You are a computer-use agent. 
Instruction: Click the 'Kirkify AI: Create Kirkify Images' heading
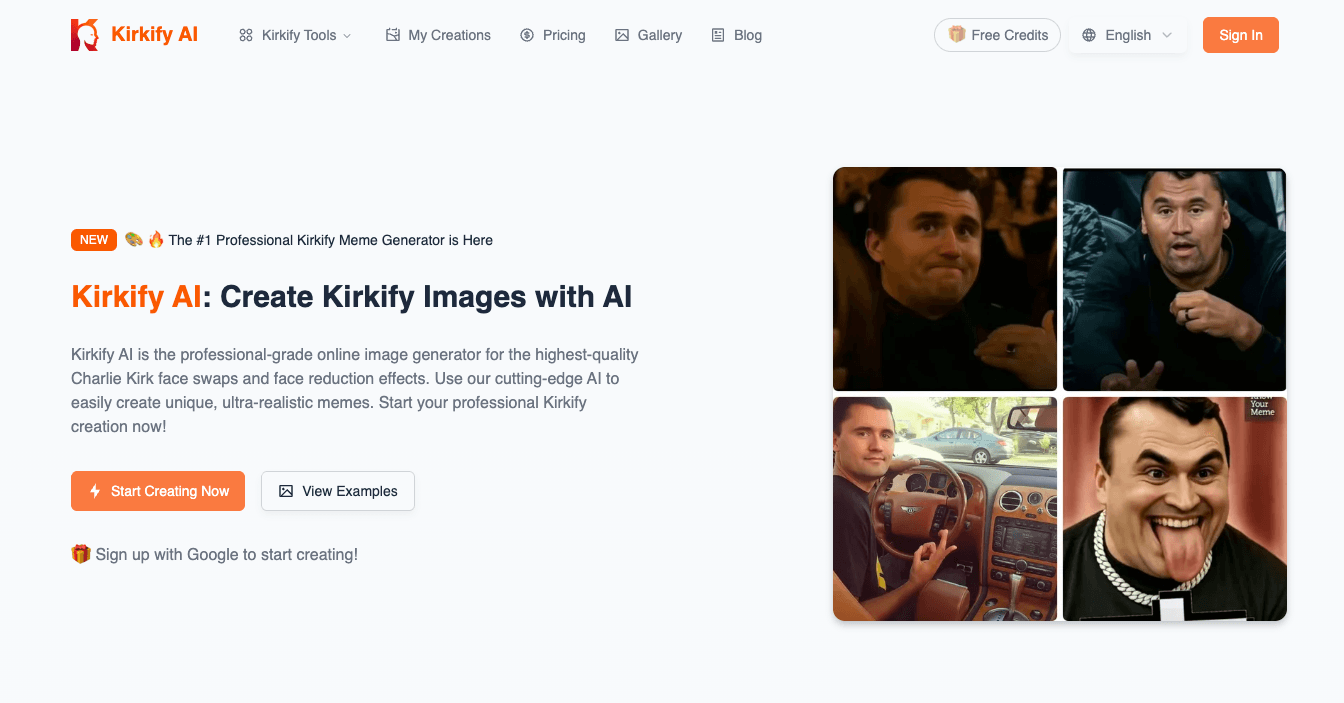[352, 297]
